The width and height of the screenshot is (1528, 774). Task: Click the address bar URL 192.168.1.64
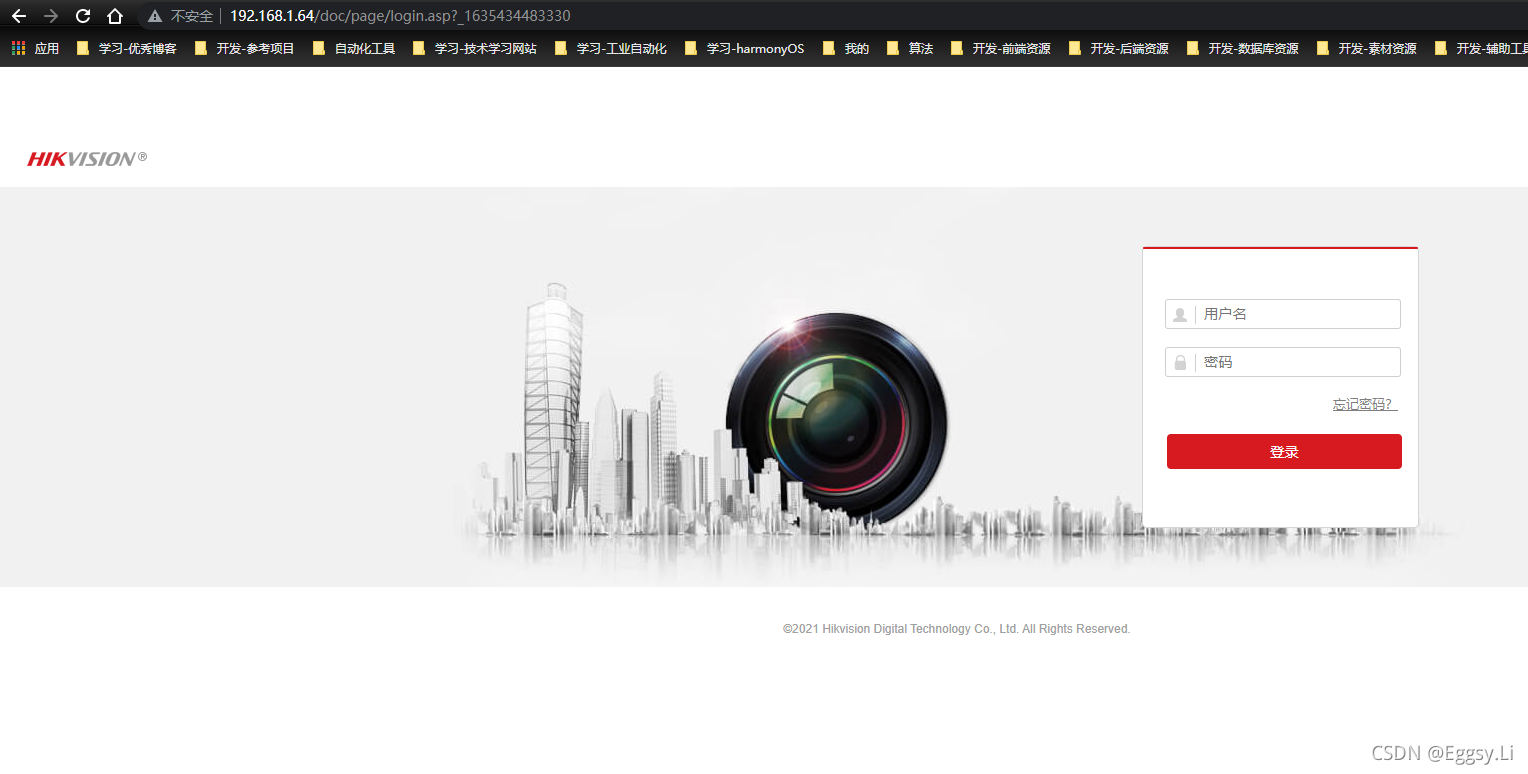(272, 16)
